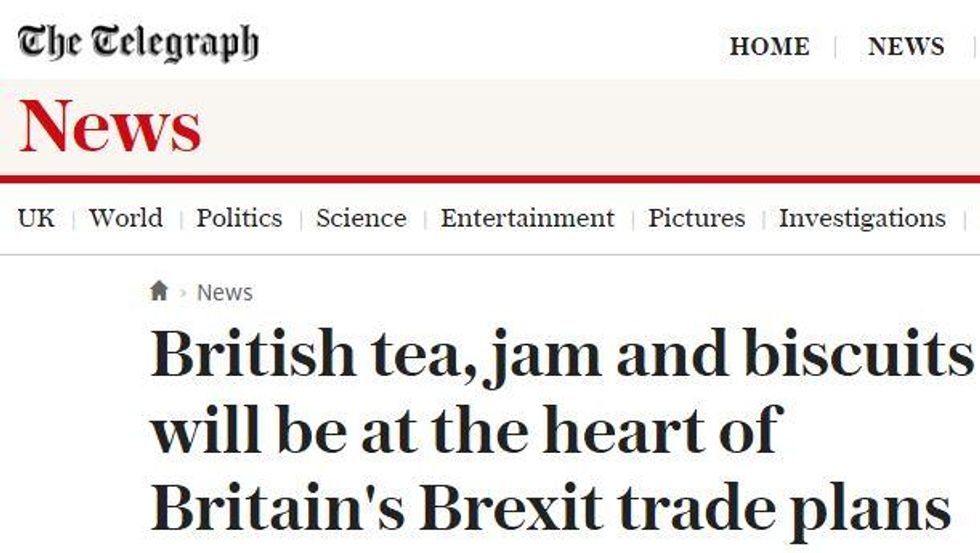980x553 pixels.
Task: Follow the News breadcrumb link
Action: (225, 292)
